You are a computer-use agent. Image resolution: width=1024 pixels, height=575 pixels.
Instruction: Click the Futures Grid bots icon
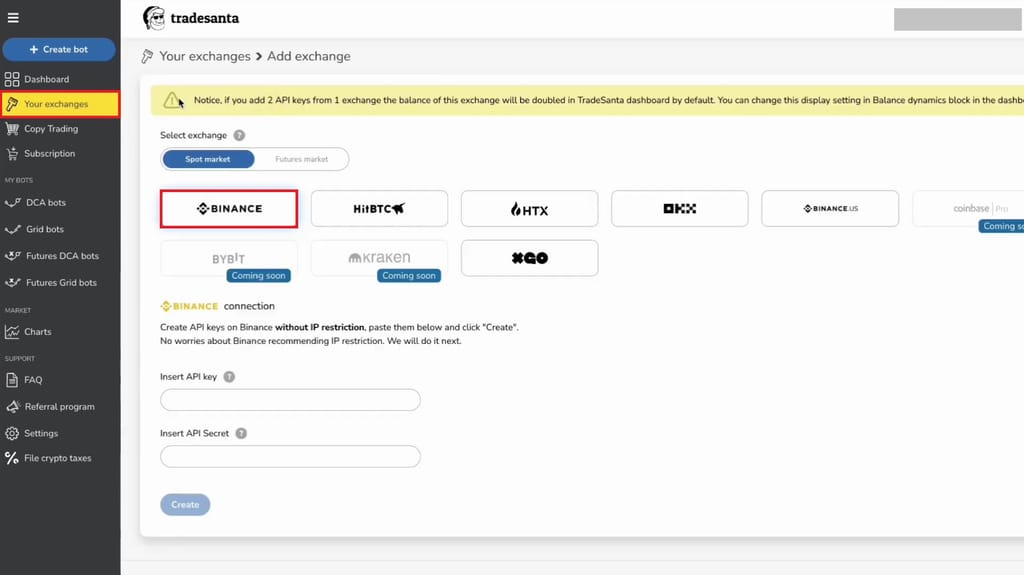click(12, 282)
